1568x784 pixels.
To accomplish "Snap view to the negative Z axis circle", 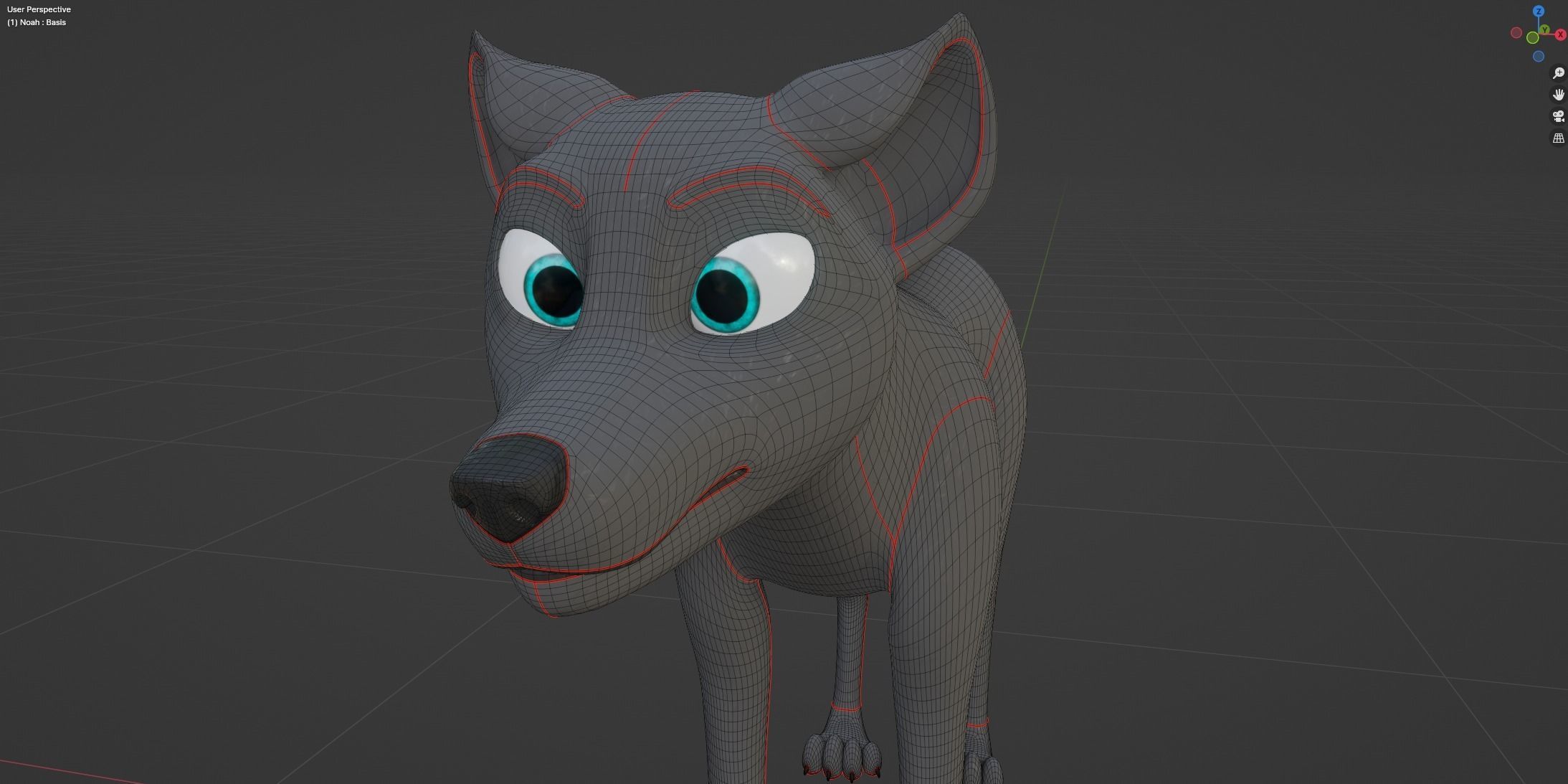I will pyautogui.click(x=1538, y=57).
